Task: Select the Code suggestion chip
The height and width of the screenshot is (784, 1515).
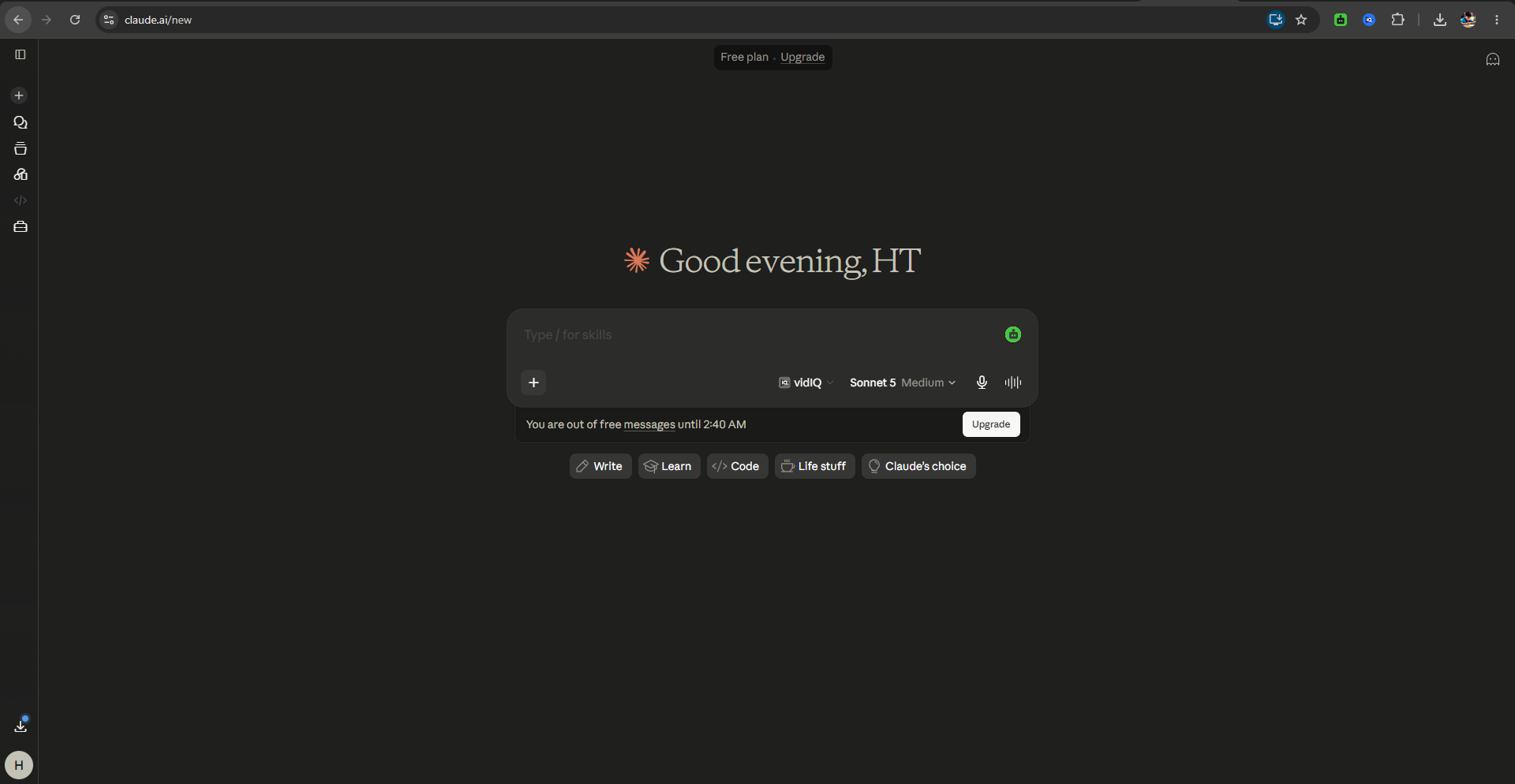Action: pyautogui.click(x=737, y=466)
